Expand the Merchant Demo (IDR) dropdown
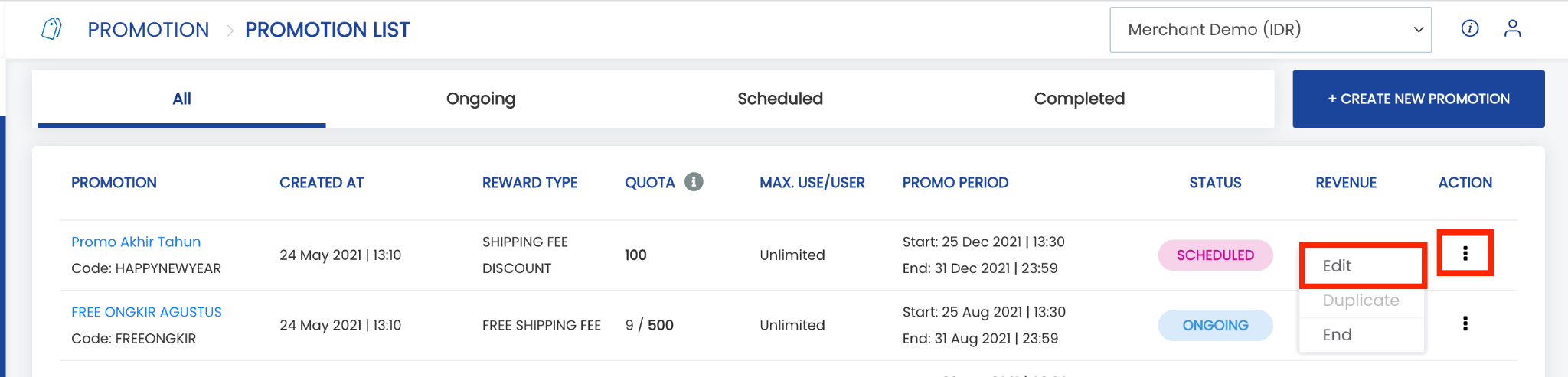This screenshot has height=377, width=1568. coord(1270,30)
